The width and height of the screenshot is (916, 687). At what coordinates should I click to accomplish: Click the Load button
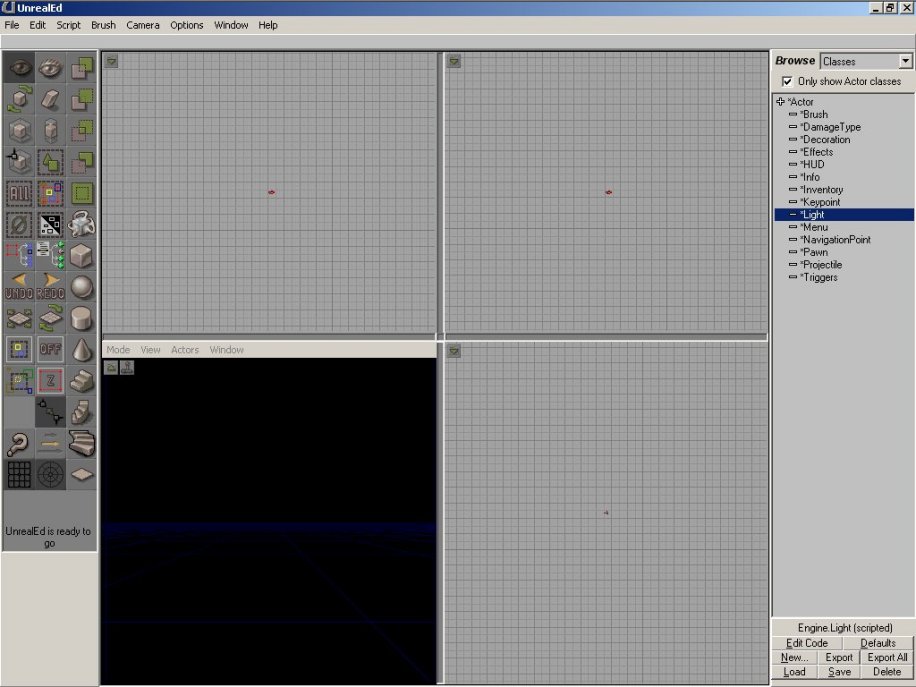coord(794,672)
